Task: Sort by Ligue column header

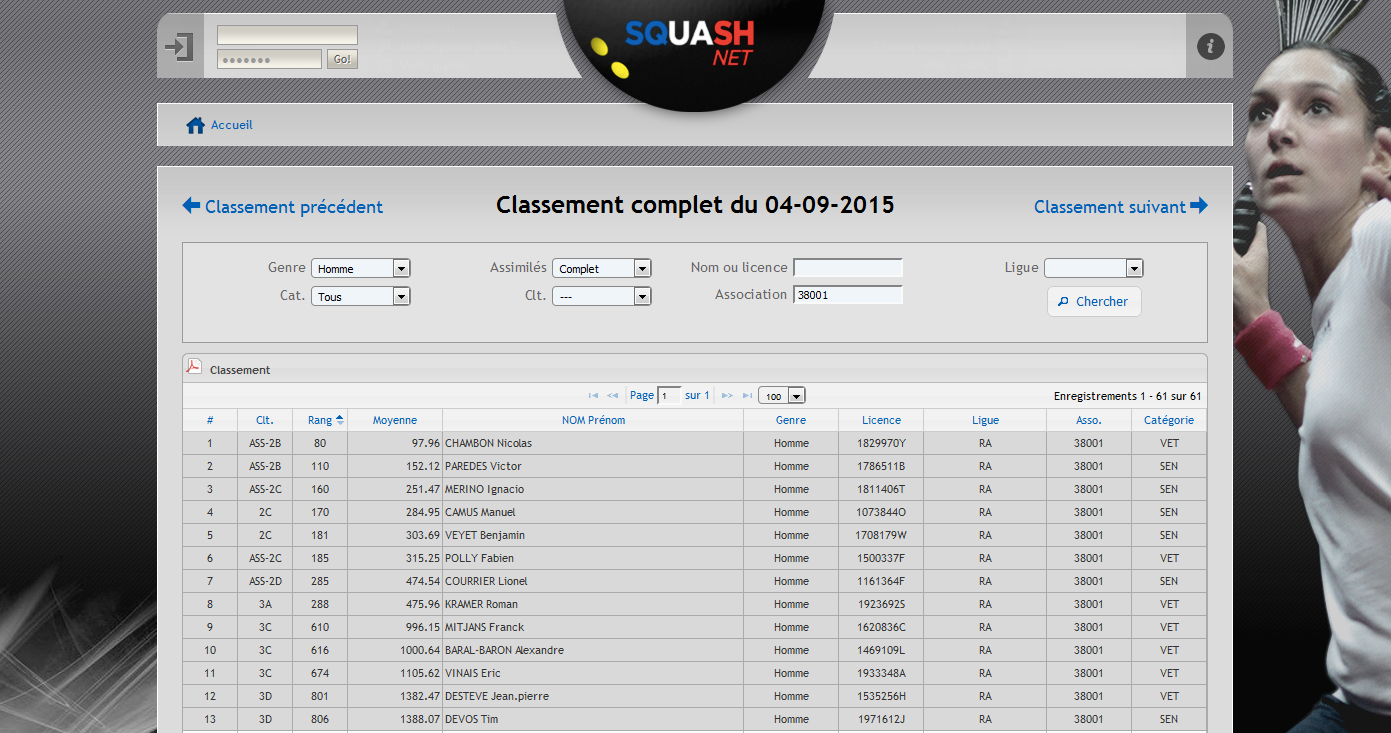Action: (985, 420)
